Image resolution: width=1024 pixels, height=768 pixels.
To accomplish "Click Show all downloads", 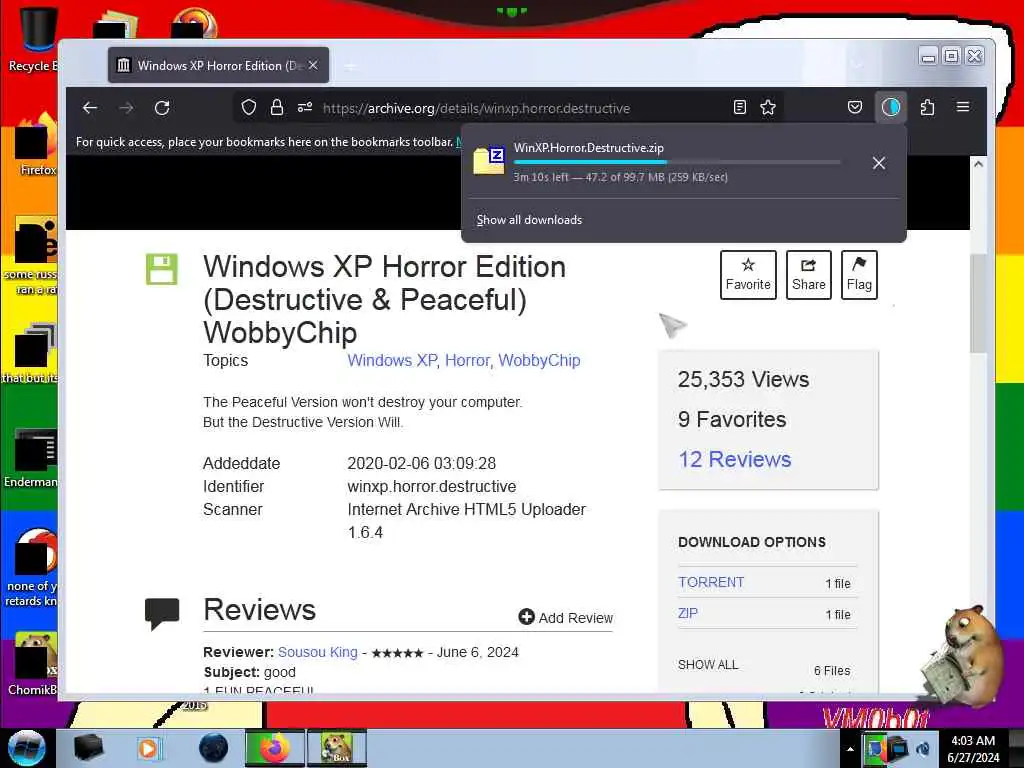I will pos(529,220).
